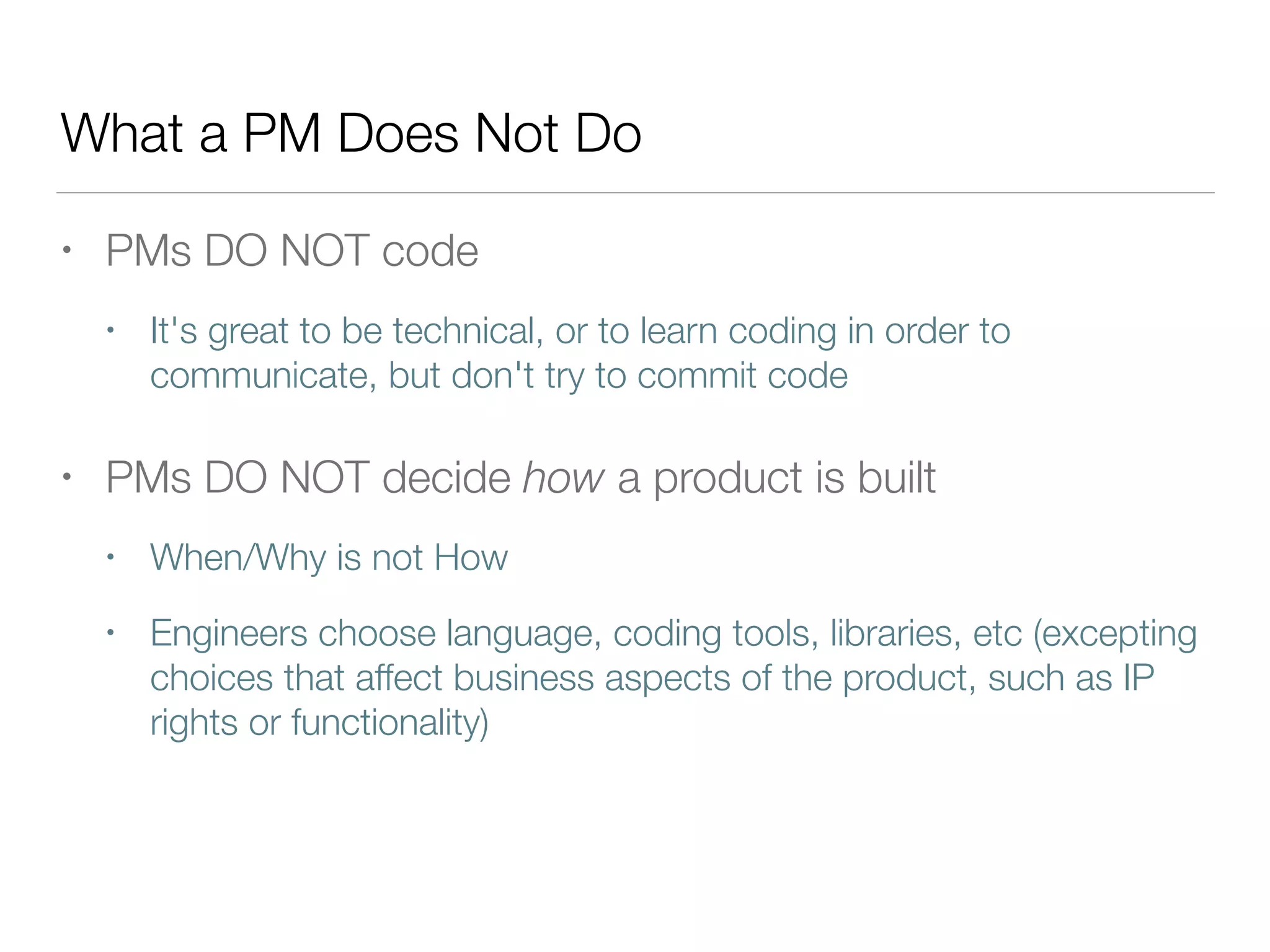Image resolution: width=1270 pixels, height=952 pixels.
Task: Click the text 'It's great to be technical'
Action: click(x=342, y=330)
